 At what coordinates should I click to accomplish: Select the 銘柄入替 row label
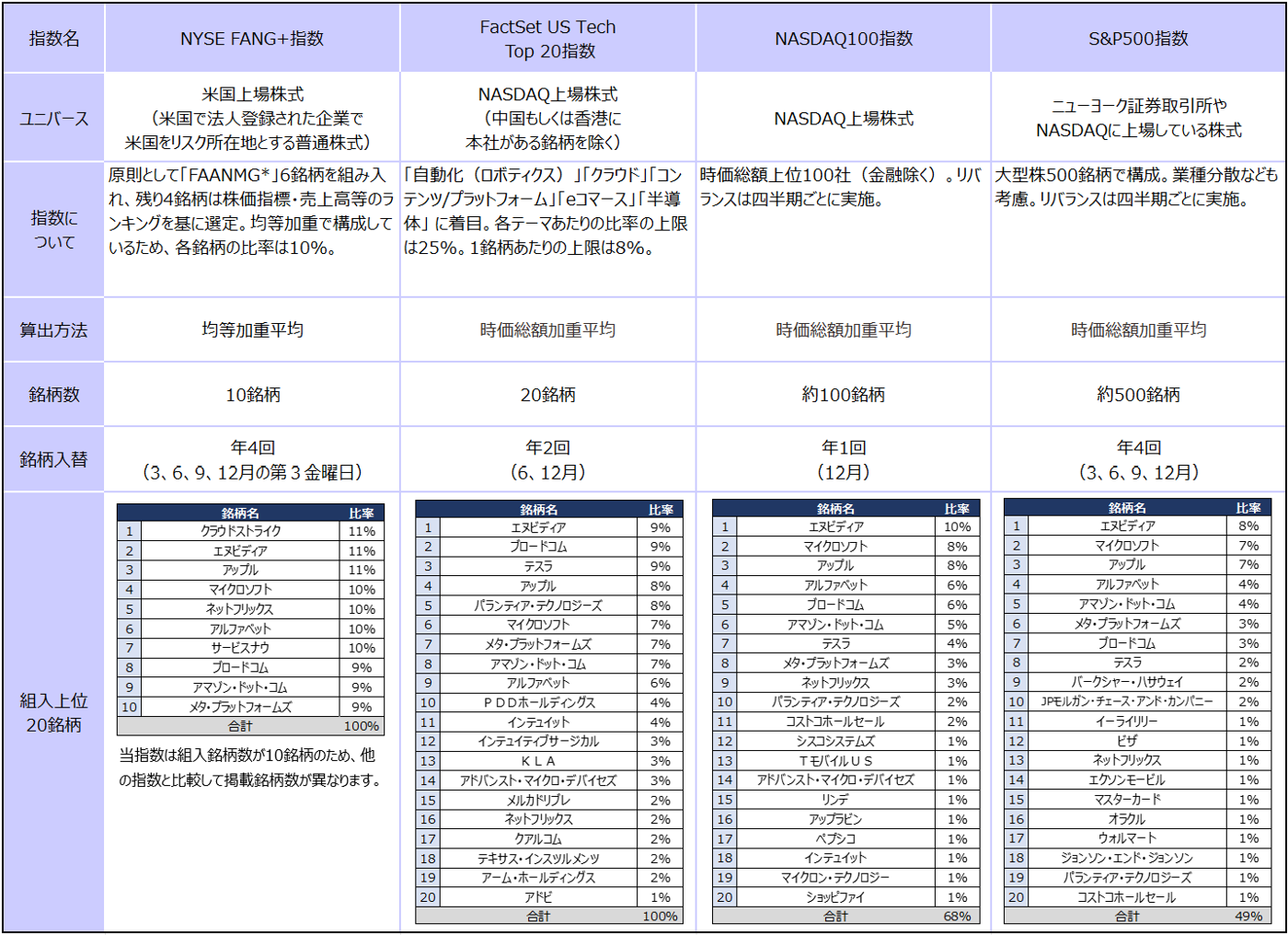54,458
